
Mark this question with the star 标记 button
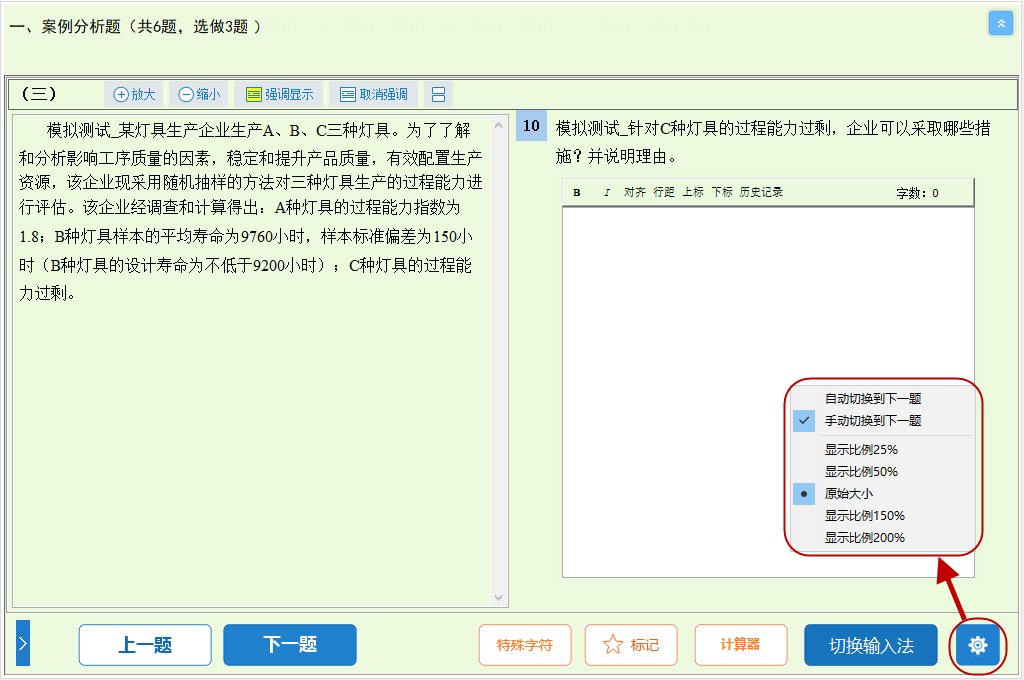click(631, 645)
